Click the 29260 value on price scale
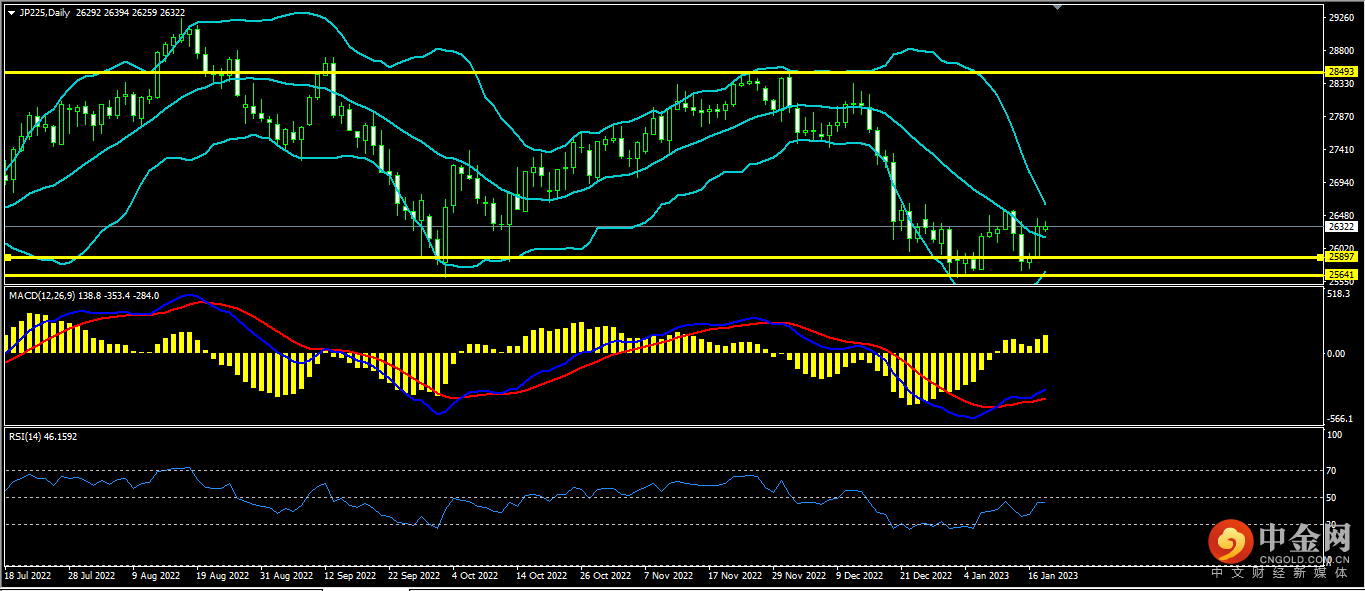Screen dimensions: 1365x591 (x=1341, y=18)
